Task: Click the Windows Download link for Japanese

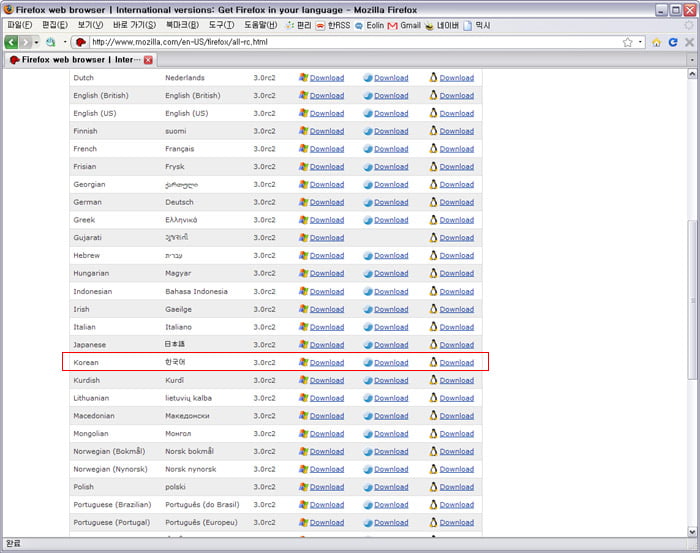Action: click(327, 345)
